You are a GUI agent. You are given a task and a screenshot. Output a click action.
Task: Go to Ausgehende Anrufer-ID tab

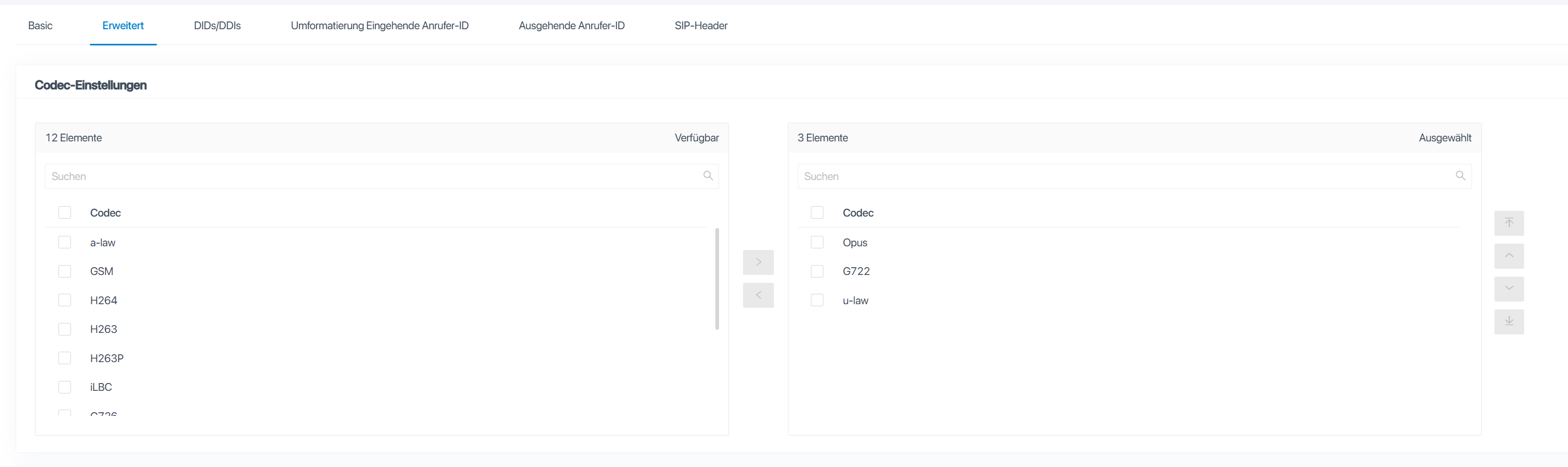[571, 26]
